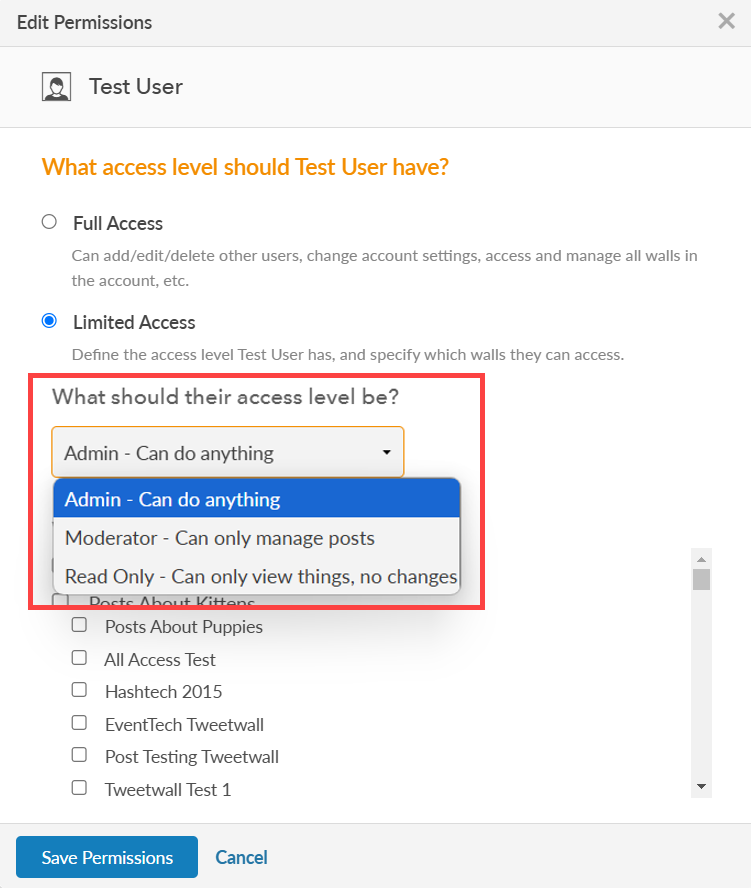The height and width of the screenshot is (888, 751).
Task: Click the wall list scrollbar thumb
Action: pos(701,579)
